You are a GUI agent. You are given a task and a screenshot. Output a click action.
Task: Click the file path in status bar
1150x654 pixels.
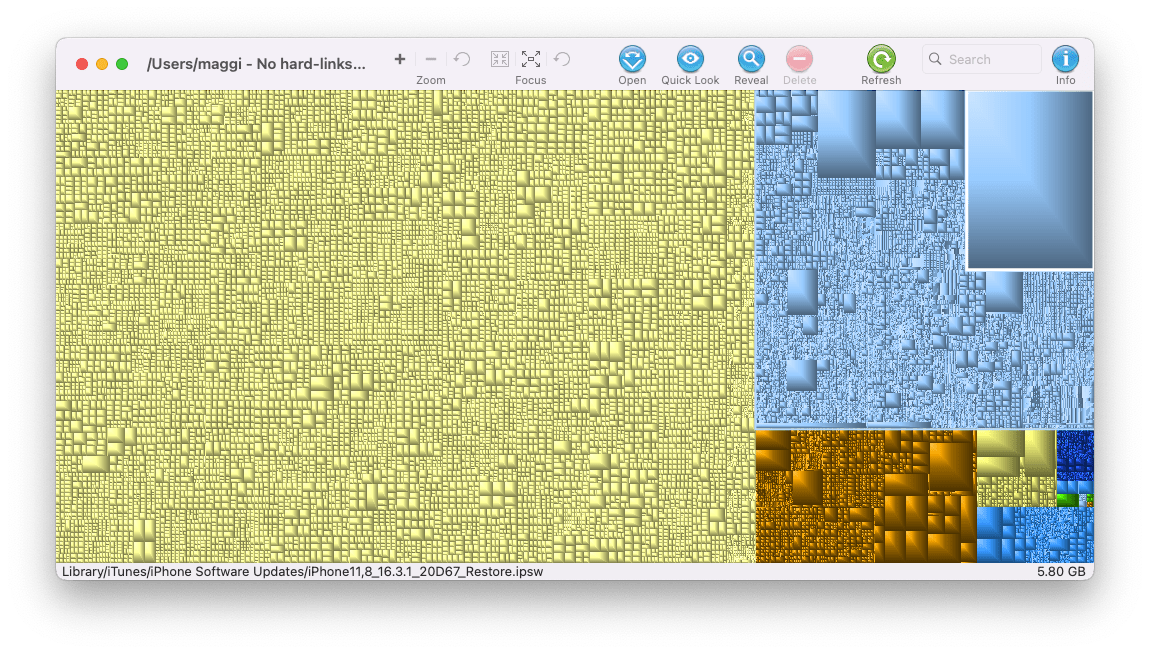point(302,573)
